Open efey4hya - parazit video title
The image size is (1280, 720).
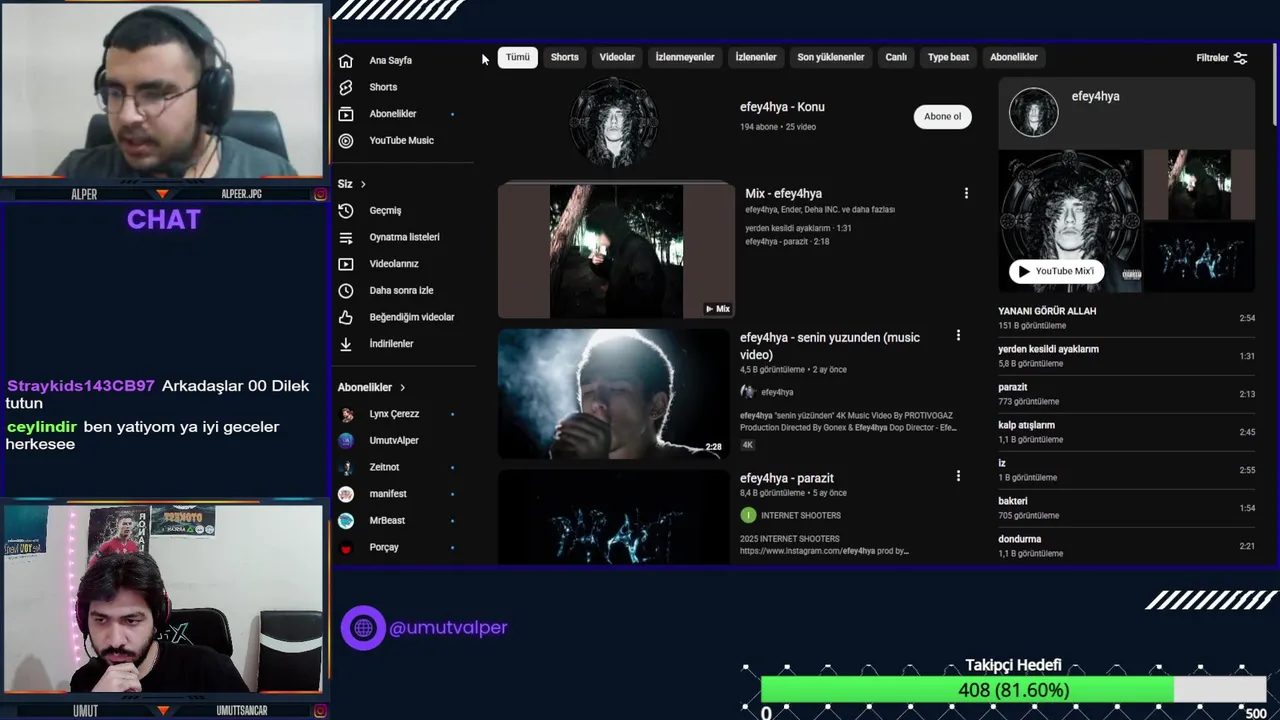point(787,478)
